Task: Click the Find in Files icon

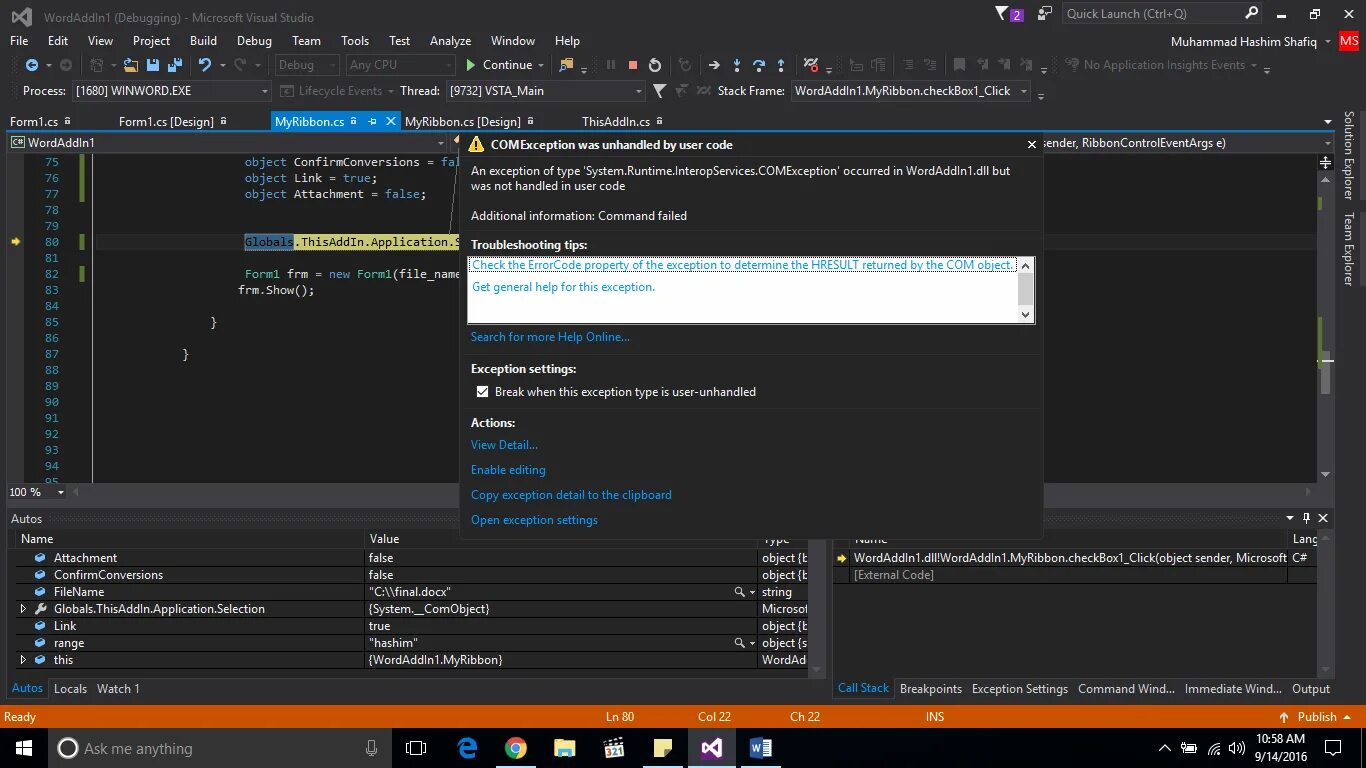Action: point(567,65)
